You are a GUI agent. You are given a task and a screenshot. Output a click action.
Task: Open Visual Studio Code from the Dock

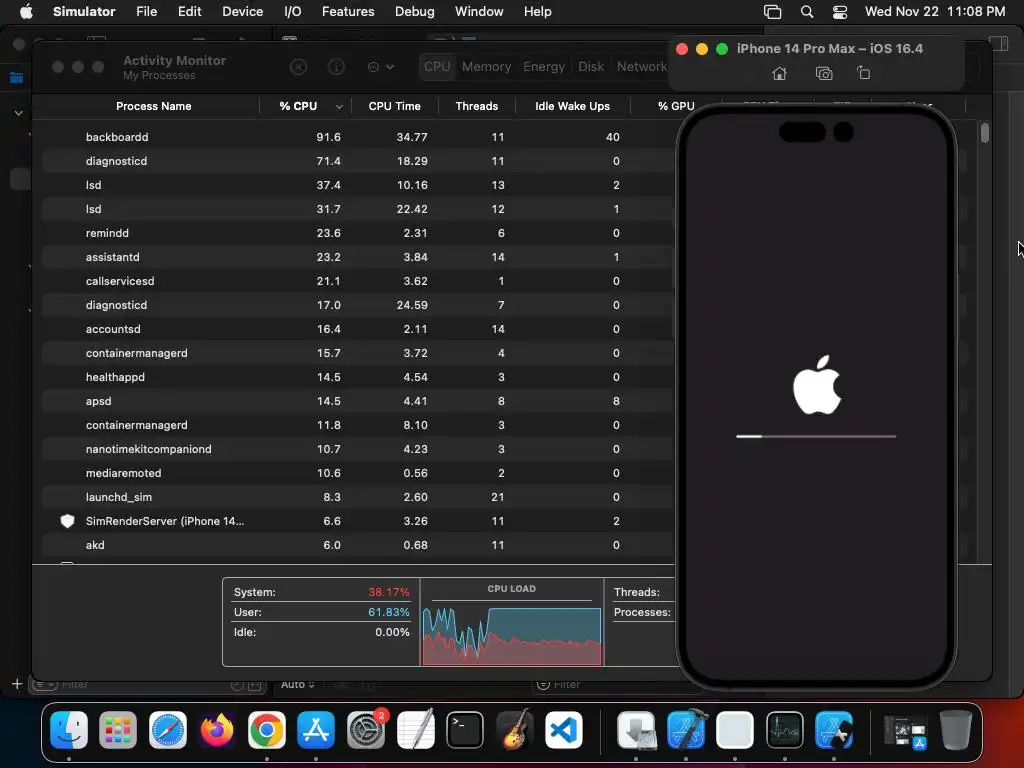coord(564,729)
